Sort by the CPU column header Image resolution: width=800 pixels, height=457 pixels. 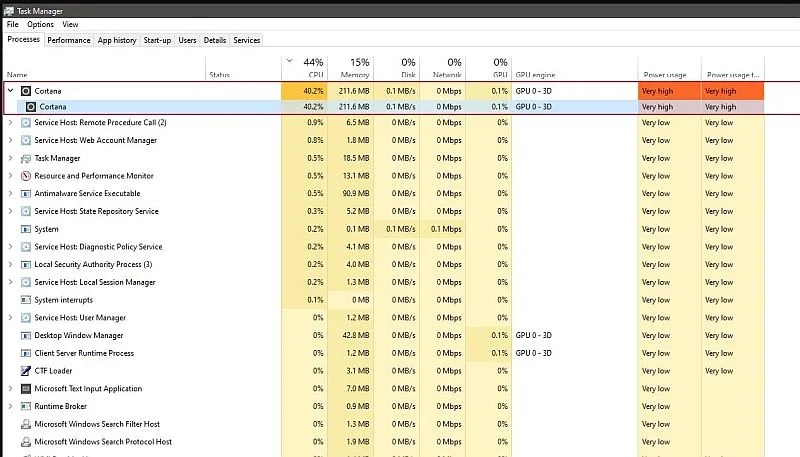(305, 68)
